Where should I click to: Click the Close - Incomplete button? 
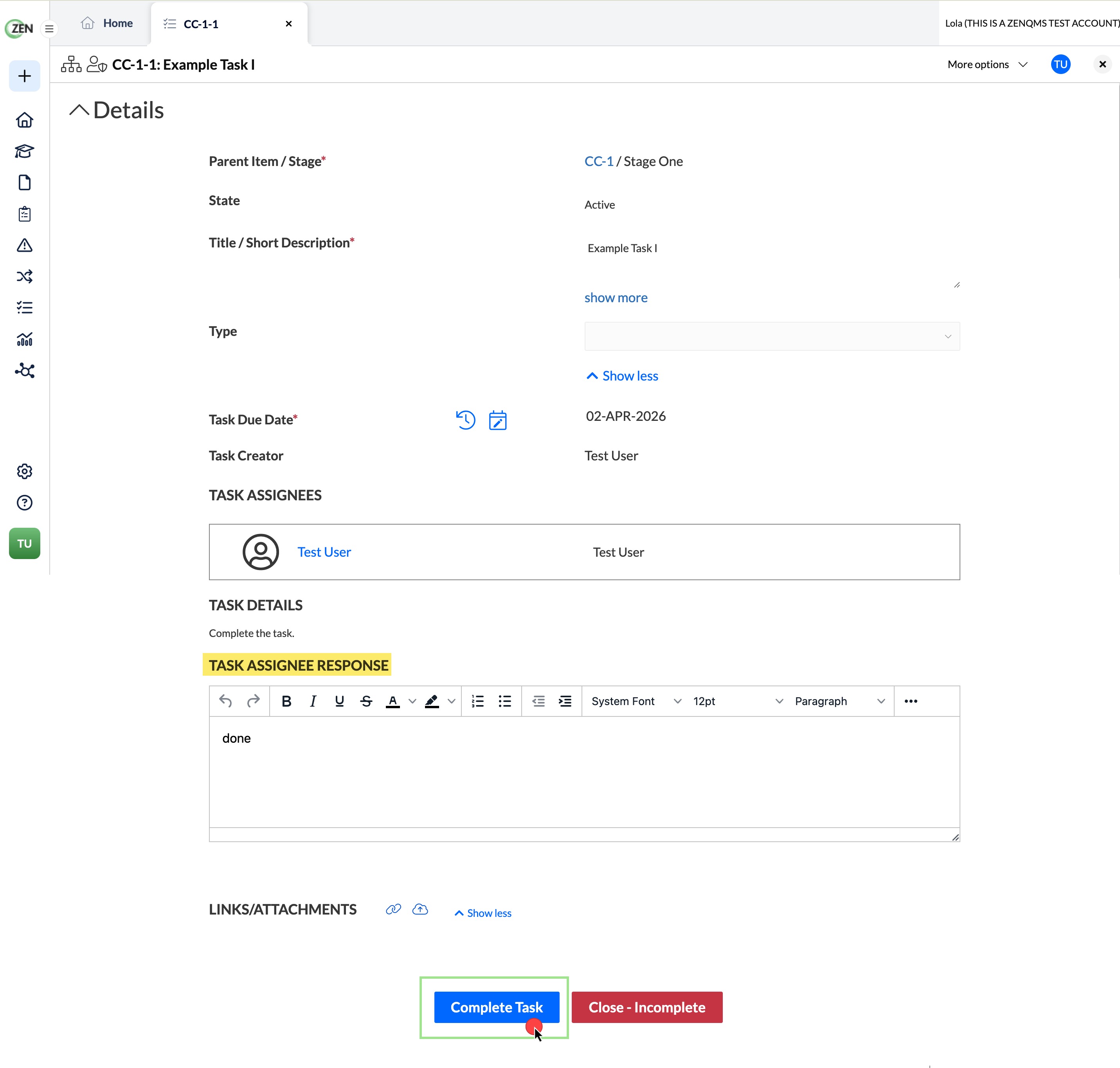647,1007
